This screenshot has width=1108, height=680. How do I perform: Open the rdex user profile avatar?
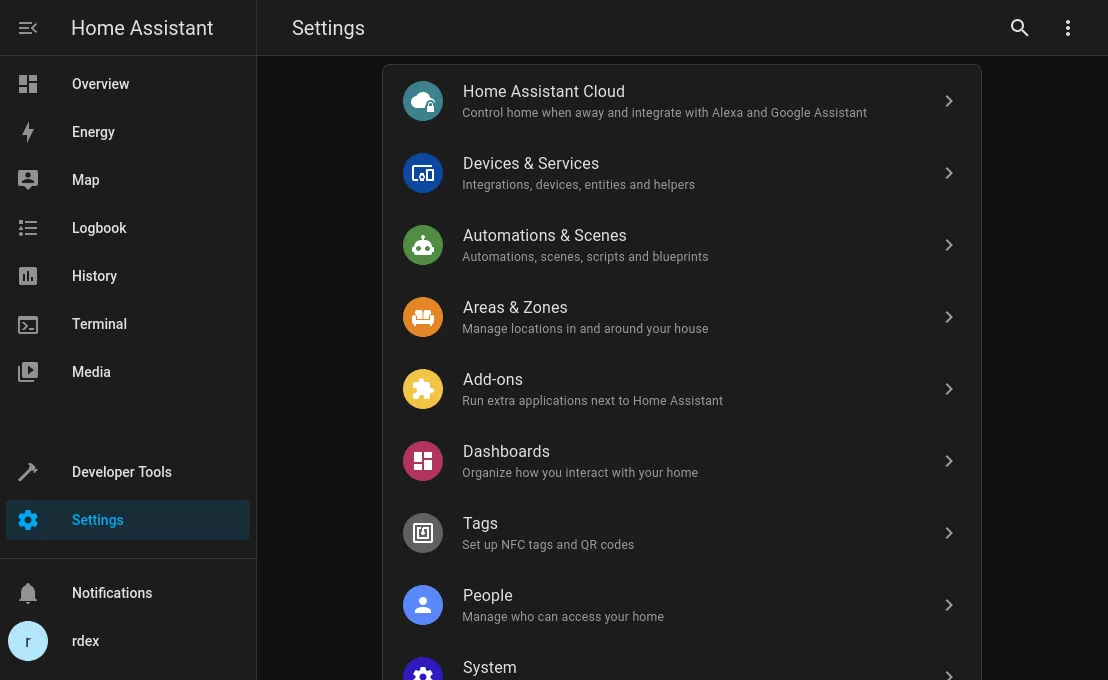point(28,641)
